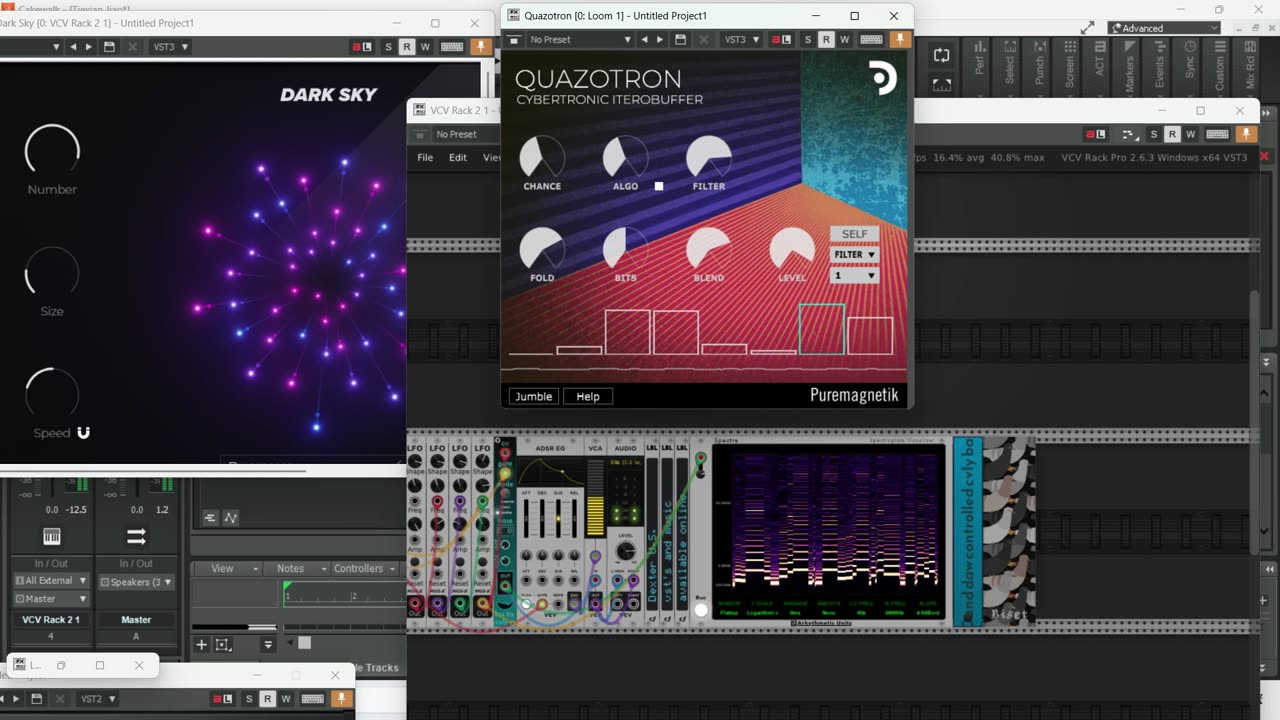Image resolution: width=1280 pixels, height=720 pixels.
Task: Toggle automation Read (R) in Quazotron window
Action: 826,40
